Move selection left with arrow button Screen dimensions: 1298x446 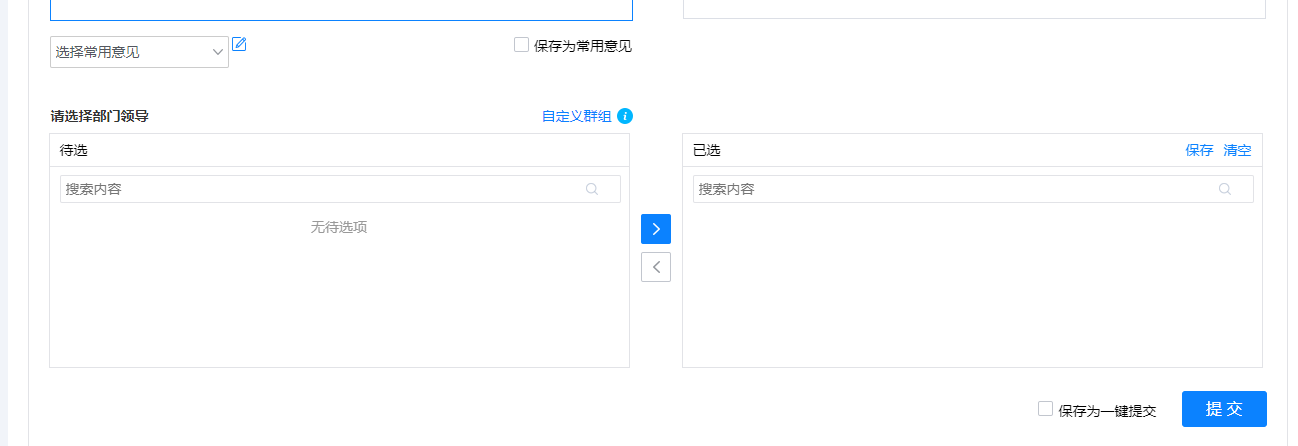[656, 267]
